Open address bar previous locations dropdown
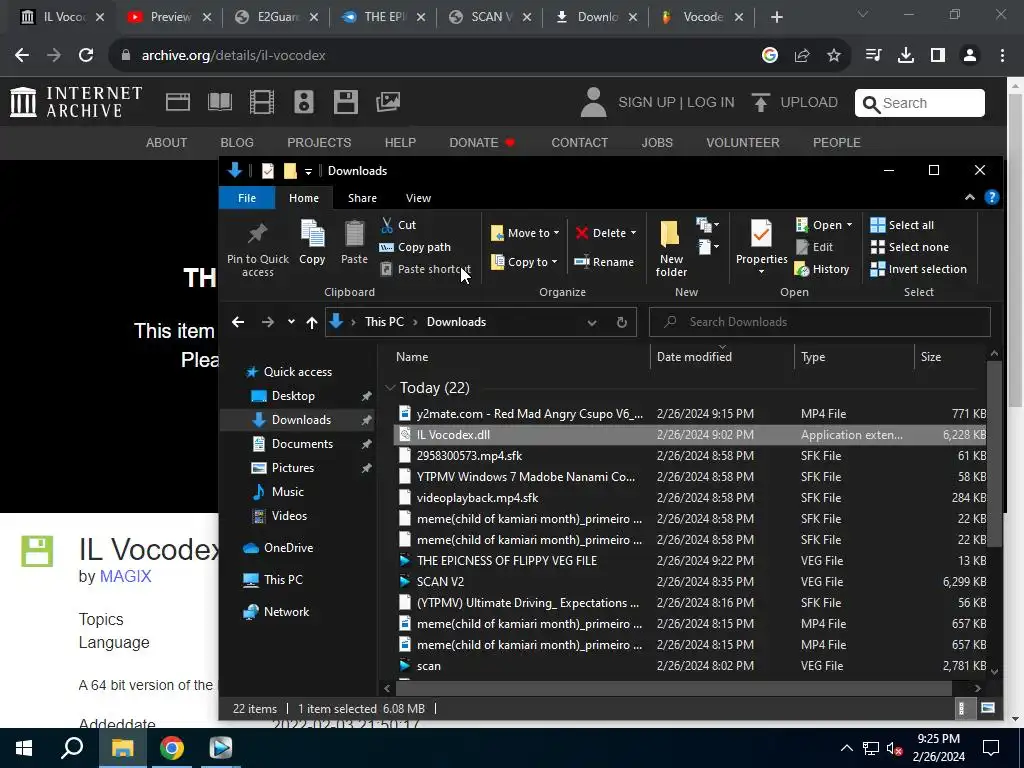The image size is (1024, 768). click(x=592, y=322)
